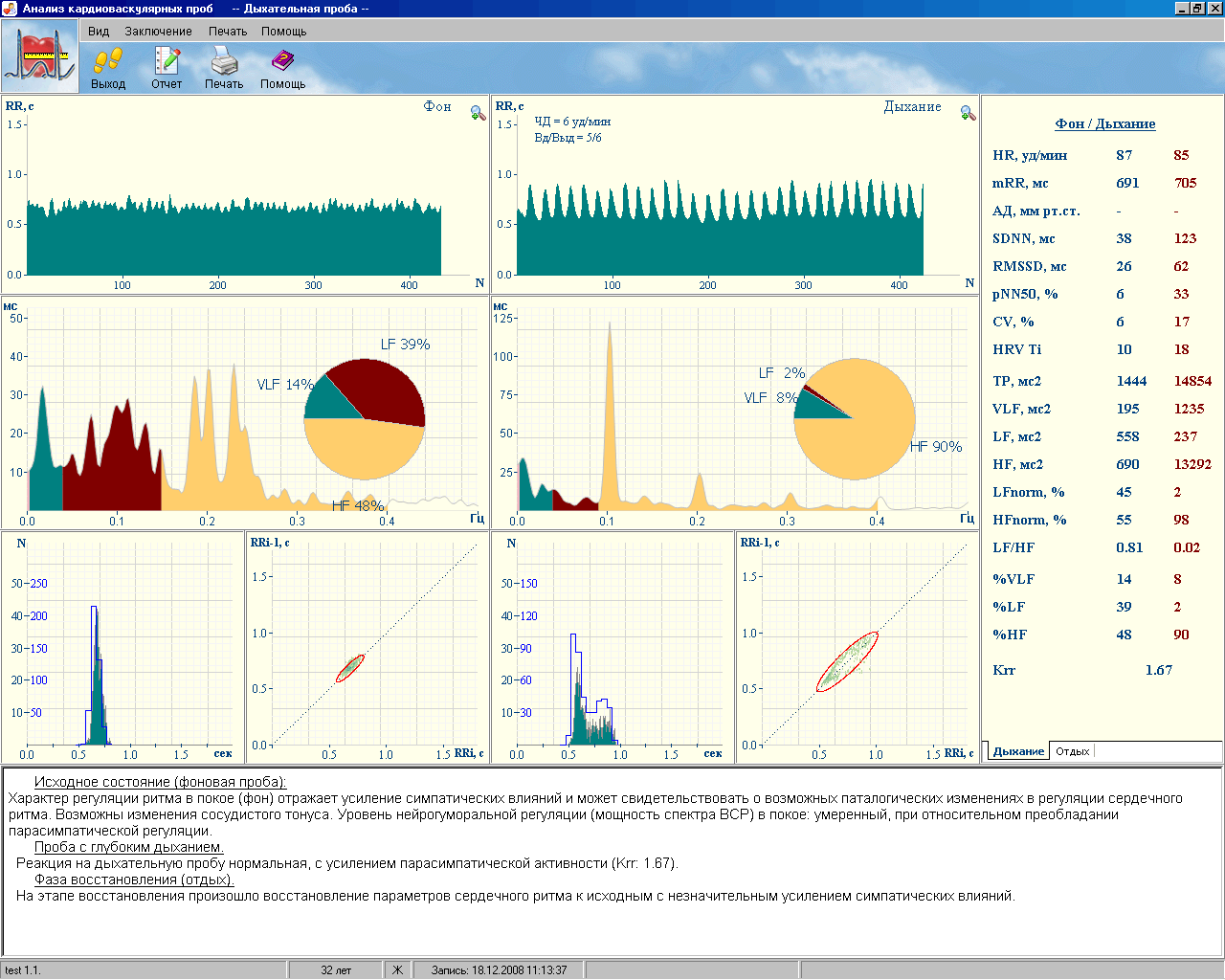Click the 'RMSSD, мс' row label
Image resolution: width=1225 pixels, height=980 pixels.
1029,266
